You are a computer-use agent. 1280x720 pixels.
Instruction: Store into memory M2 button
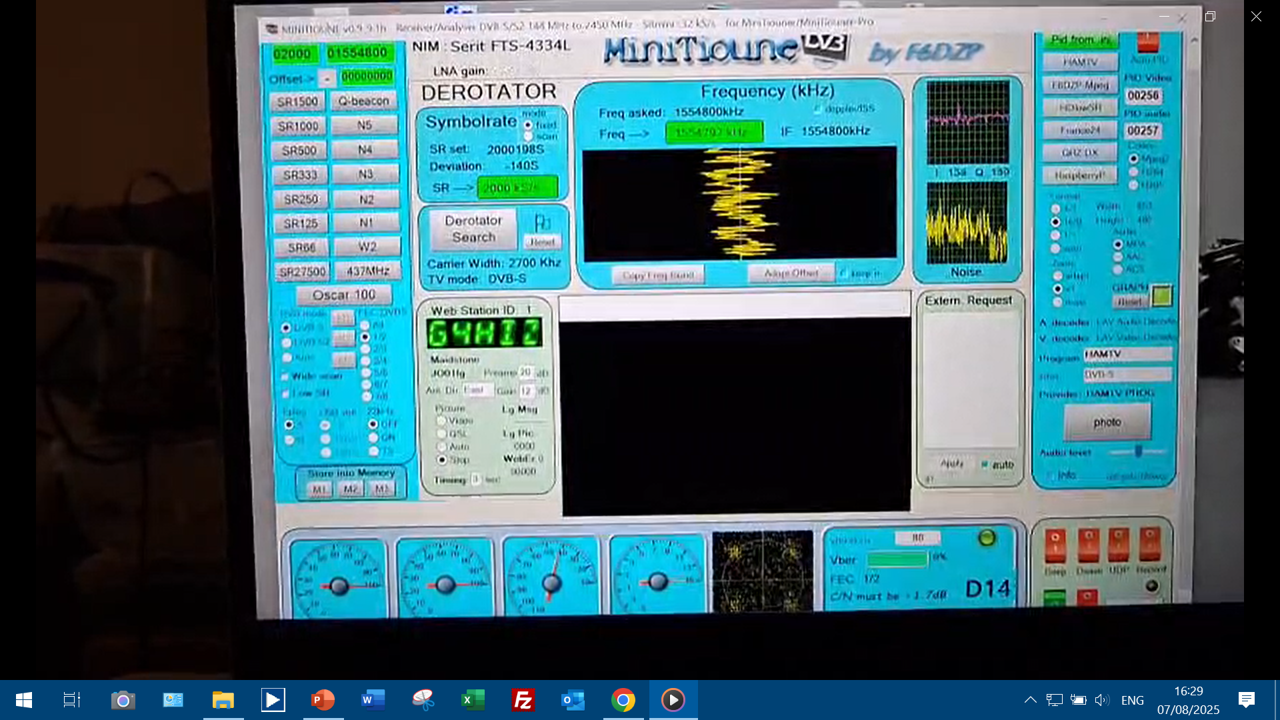[x=351, y=490]
